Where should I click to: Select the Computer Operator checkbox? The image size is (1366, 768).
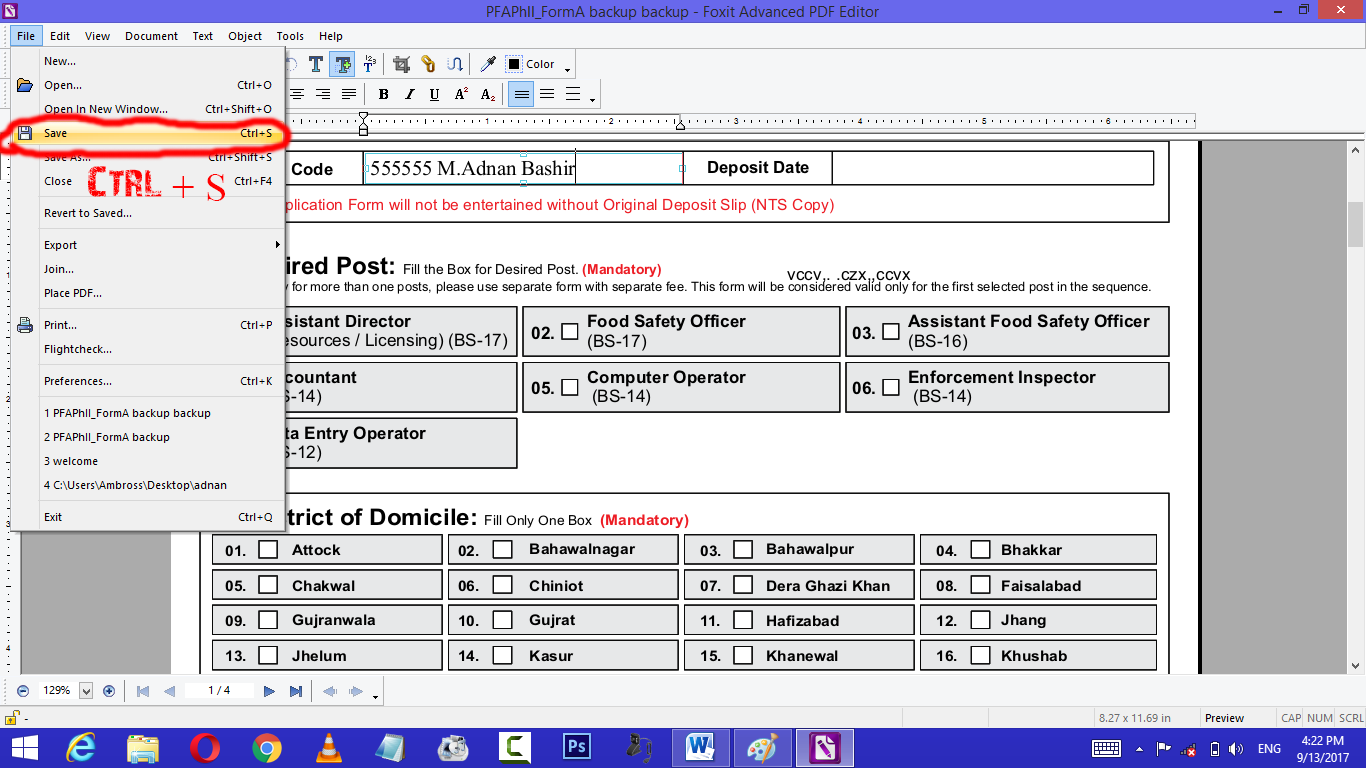pos(570,386)
